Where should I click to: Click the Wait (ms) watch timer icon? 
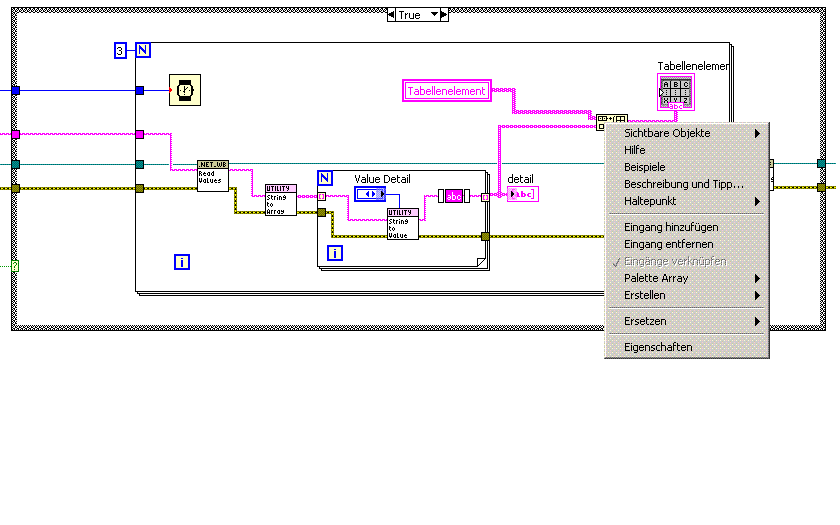point(185,90)
